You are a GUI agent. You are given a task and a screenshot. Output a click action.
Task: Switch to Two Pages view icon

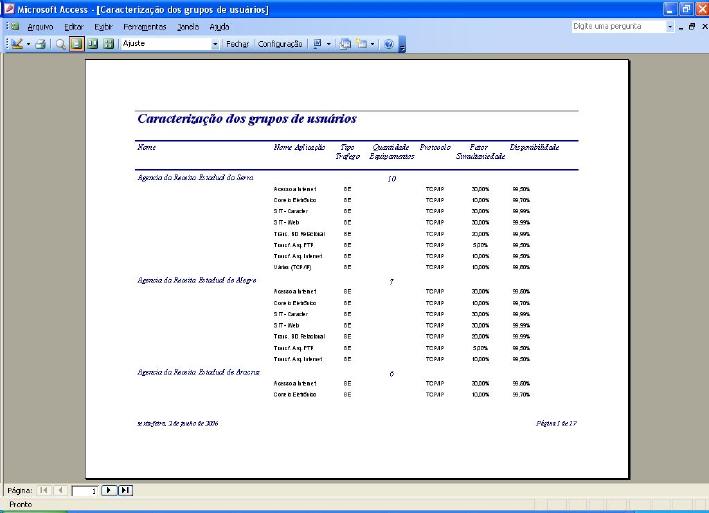(92, 44)
